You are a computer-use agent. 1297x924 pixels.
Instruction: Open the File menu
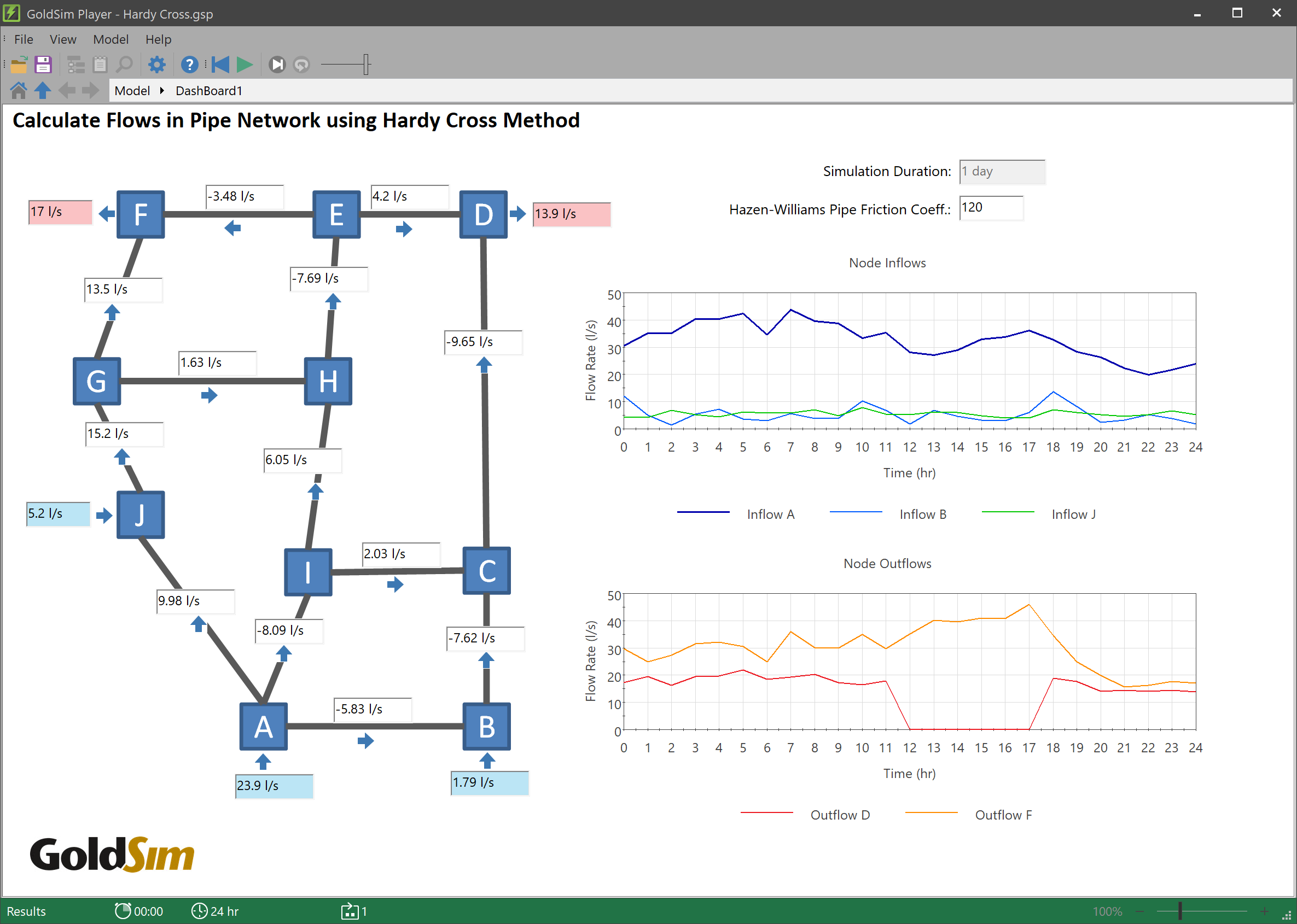point(24,39)
